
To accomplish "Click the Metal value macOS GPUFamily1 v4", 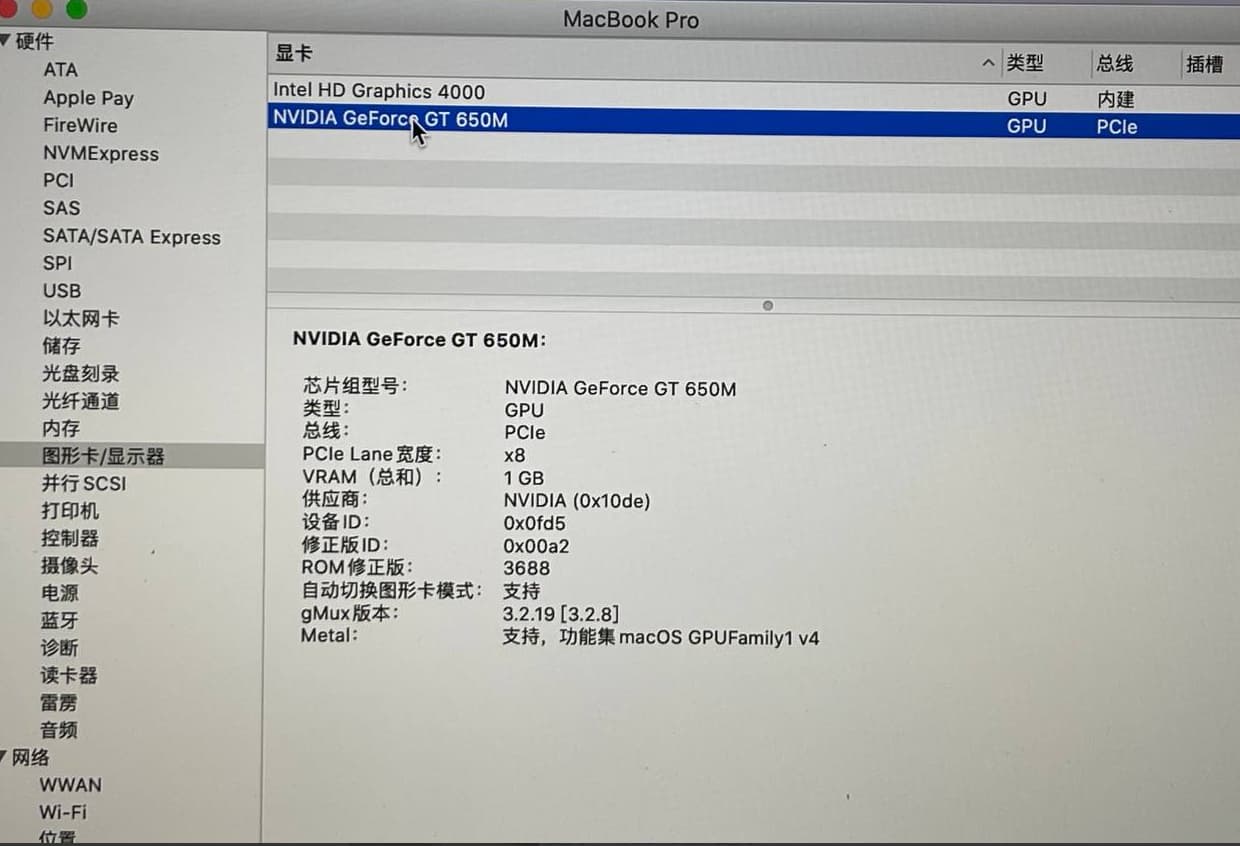I will (x=719, y=637).
